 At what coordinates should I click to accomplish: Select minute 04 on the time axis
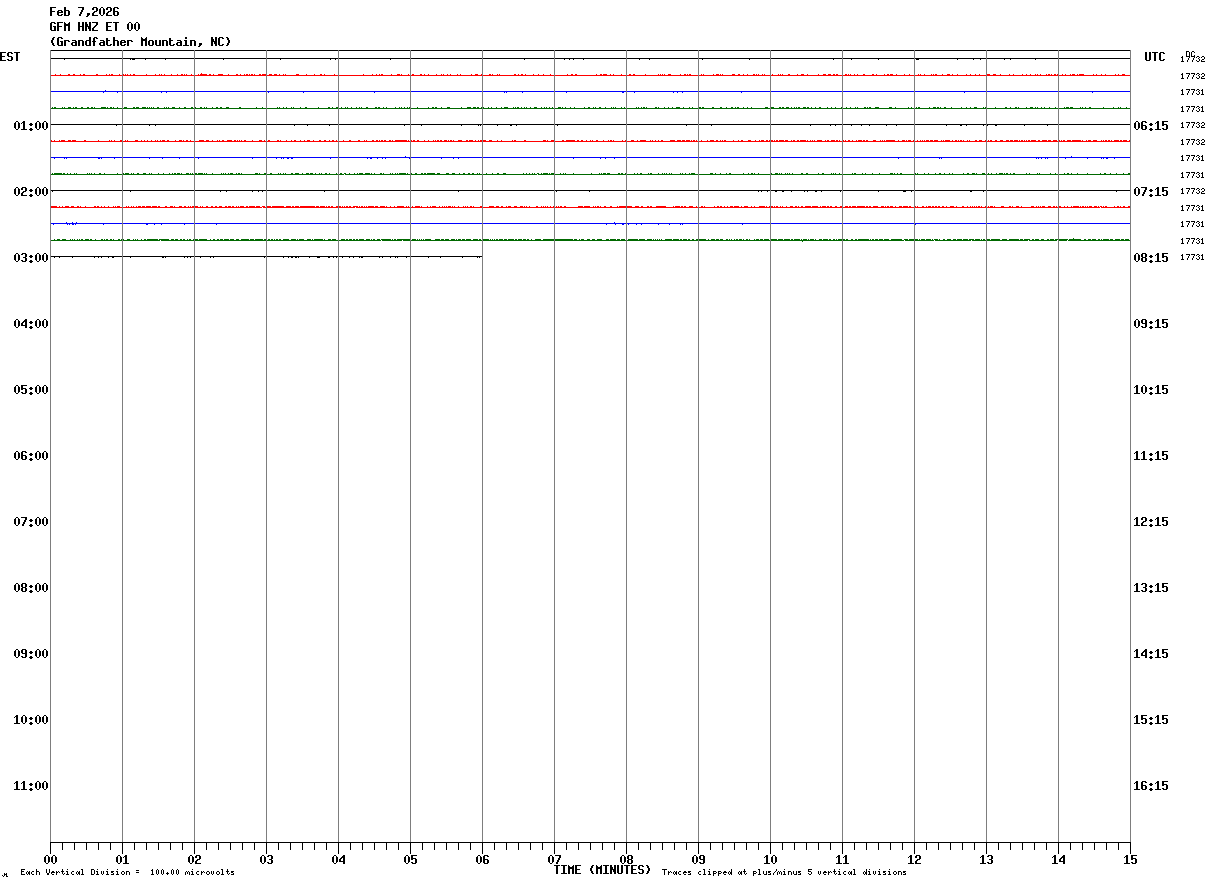coord(338,859)
